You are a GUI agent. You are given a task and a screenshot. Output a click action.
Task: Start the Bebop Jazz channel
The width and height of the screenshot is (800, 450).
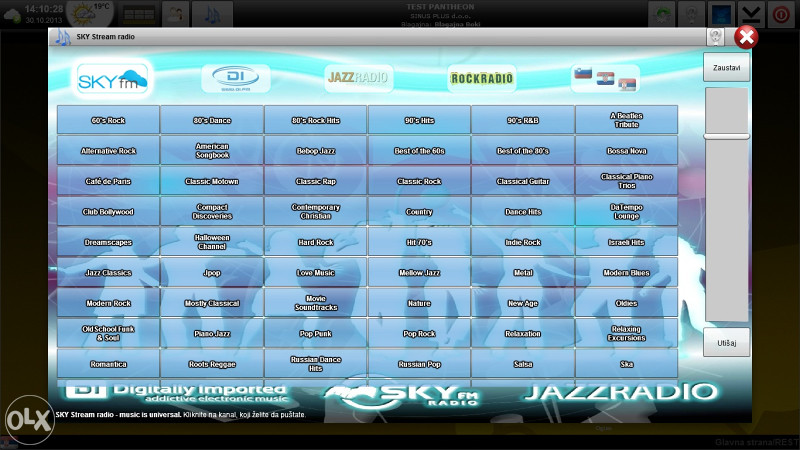point(315,151)
